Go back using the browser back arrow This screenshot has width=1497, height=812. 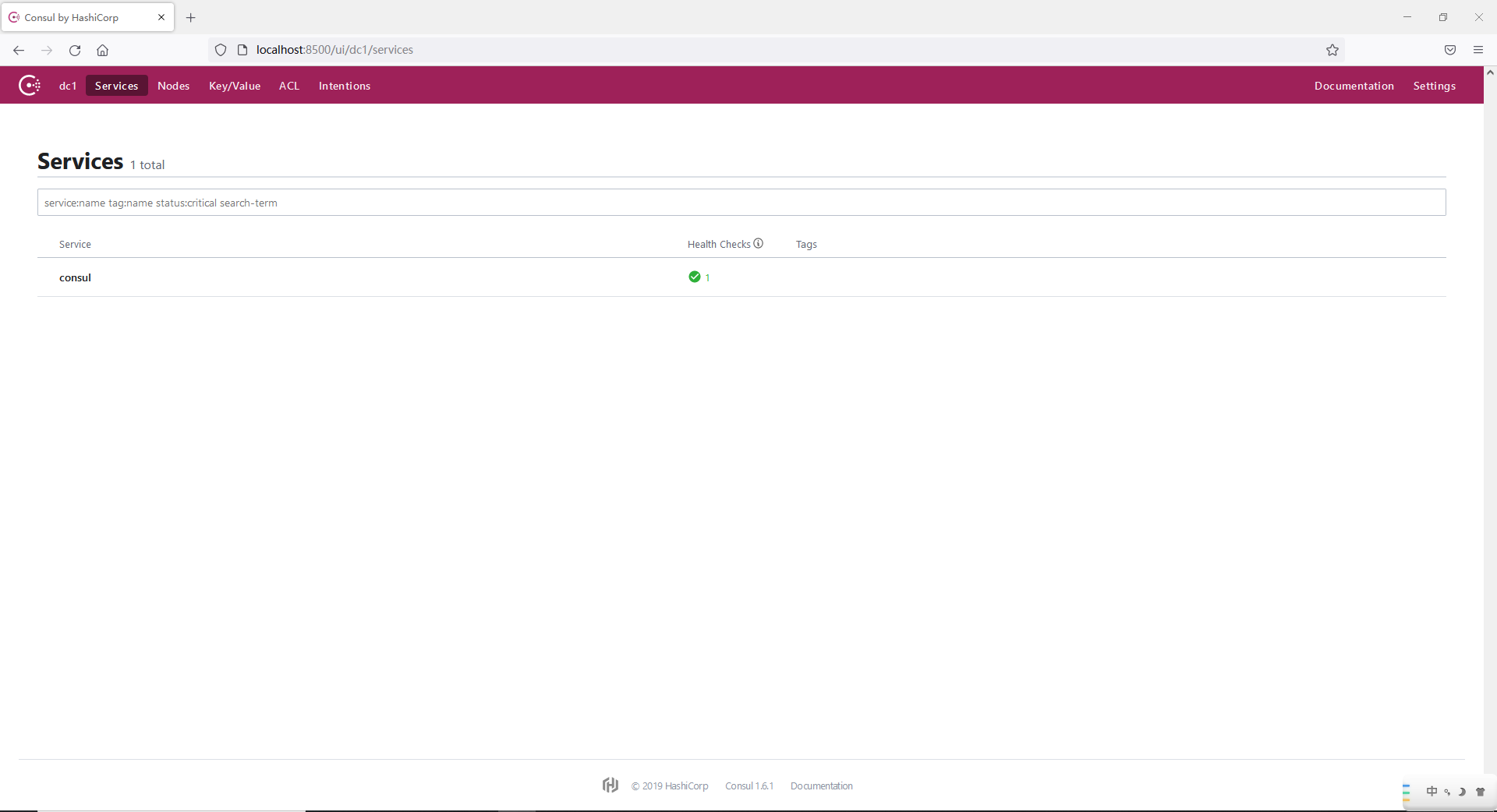19,50
